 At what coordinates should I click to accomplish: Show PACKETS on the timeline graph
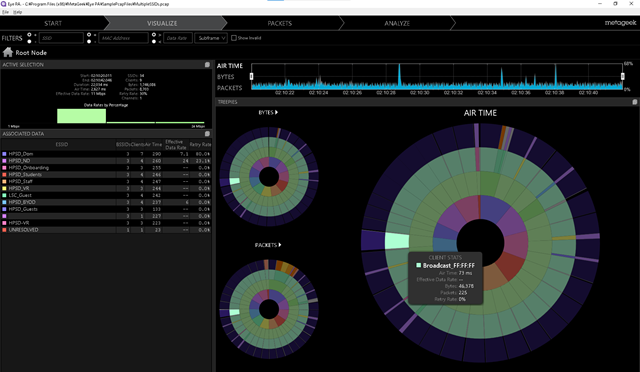[x=229, y=88]
